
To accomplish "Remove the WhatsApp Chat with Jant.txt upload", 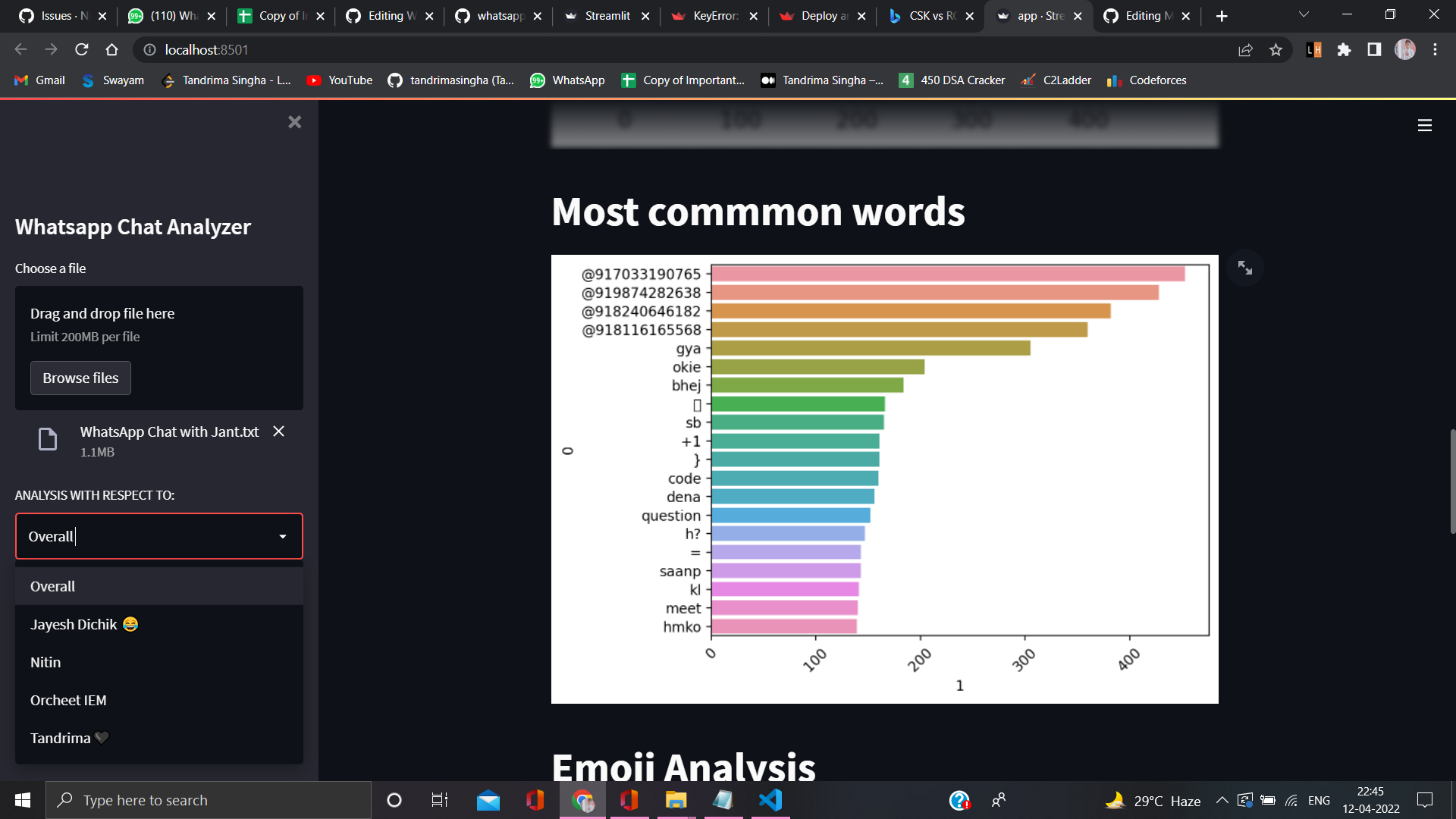I will [278, 431].
